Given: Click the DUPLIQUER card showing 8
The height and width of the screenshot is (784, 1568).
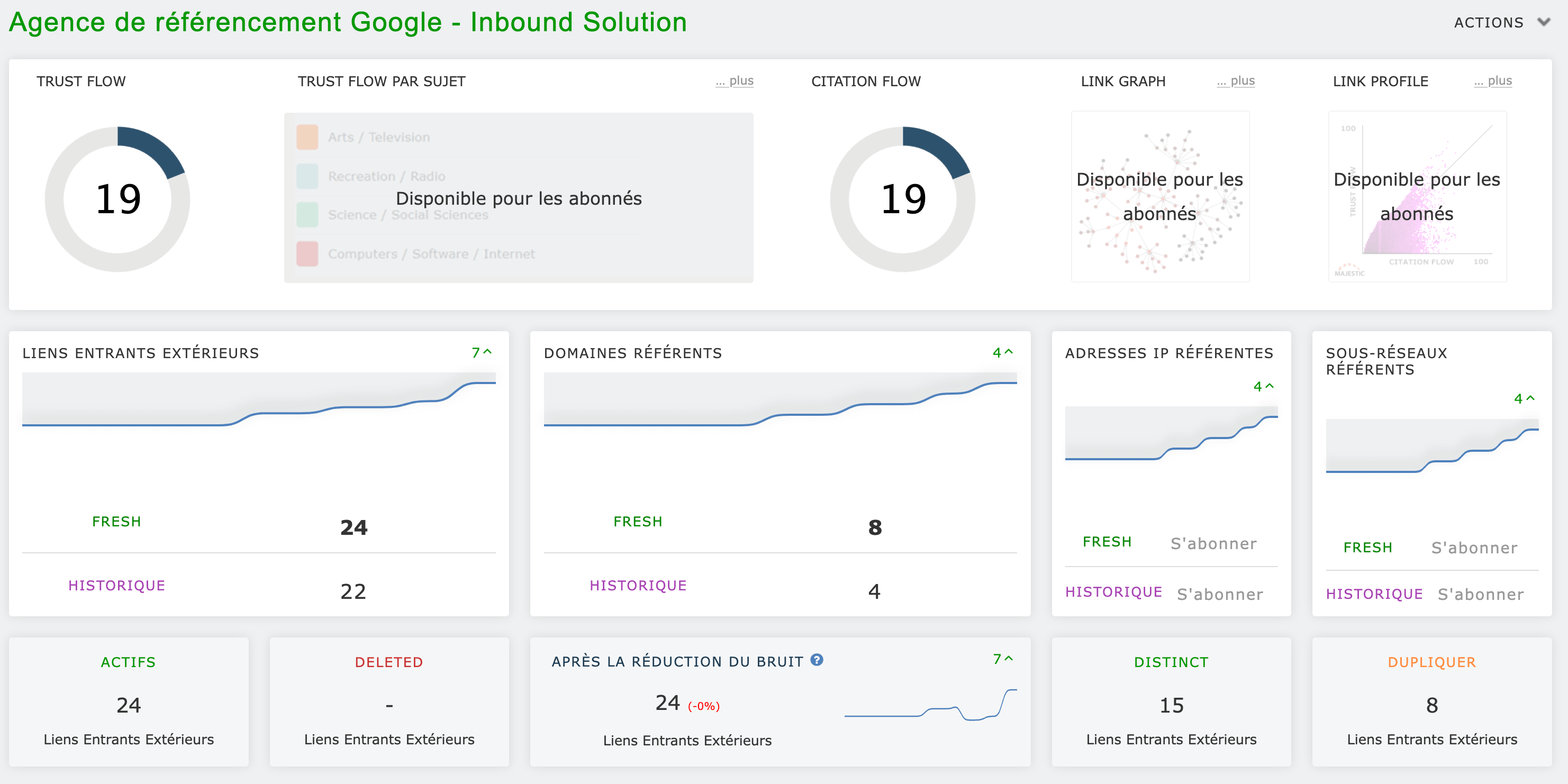Looking at the screenshot, I should click(x=1431, y=702).
